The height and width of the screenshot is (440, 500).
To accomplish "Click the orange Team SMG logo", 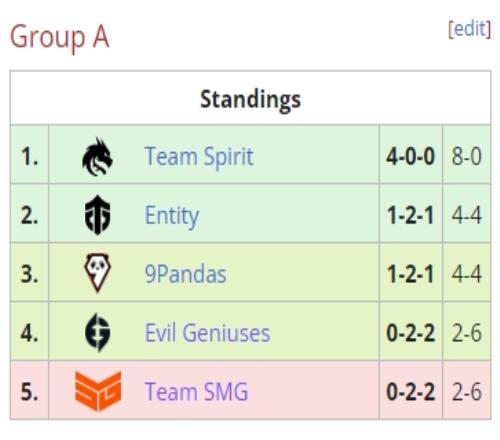I will (98, 391).
